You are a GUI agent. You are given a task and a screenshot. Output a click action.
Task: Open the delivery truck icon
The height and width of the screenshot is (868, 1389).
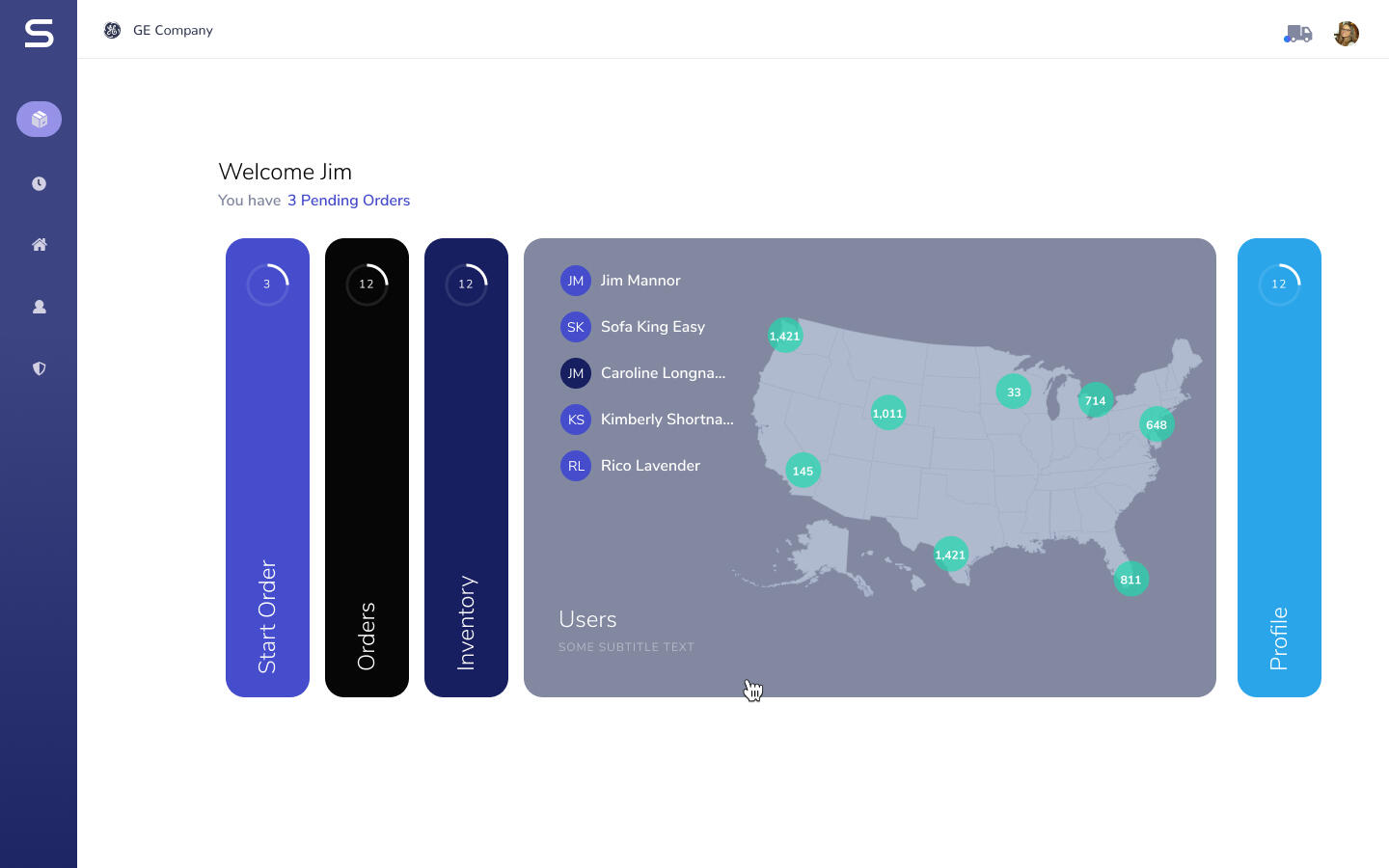pos(1298,34)
